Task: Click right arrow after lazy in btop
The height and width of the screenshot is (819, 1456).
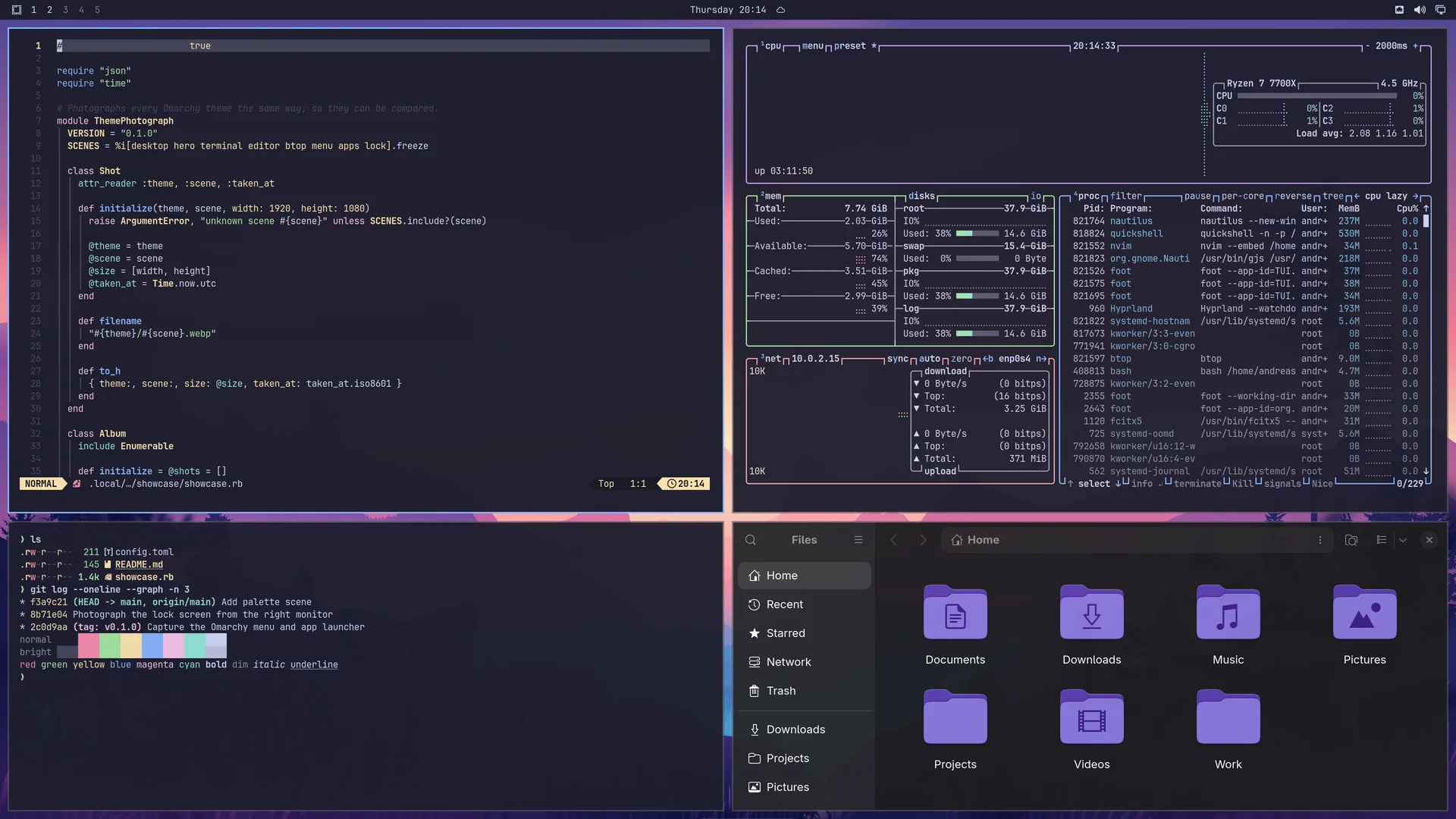Action: (x=1415, y=196)
